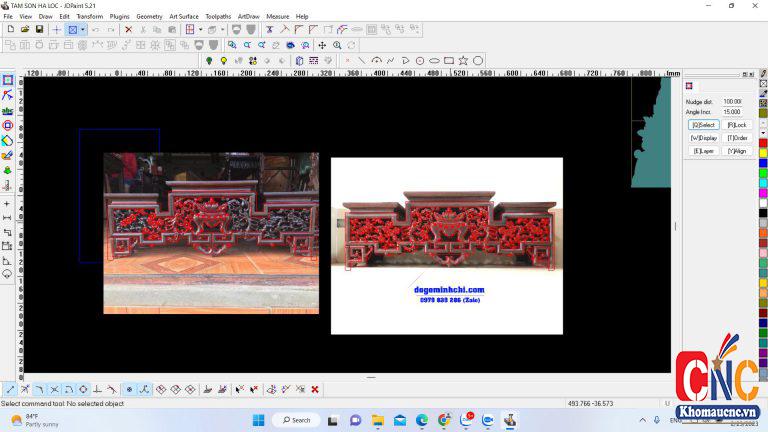Select the abc text tool in left sidebar

point(7,111)
